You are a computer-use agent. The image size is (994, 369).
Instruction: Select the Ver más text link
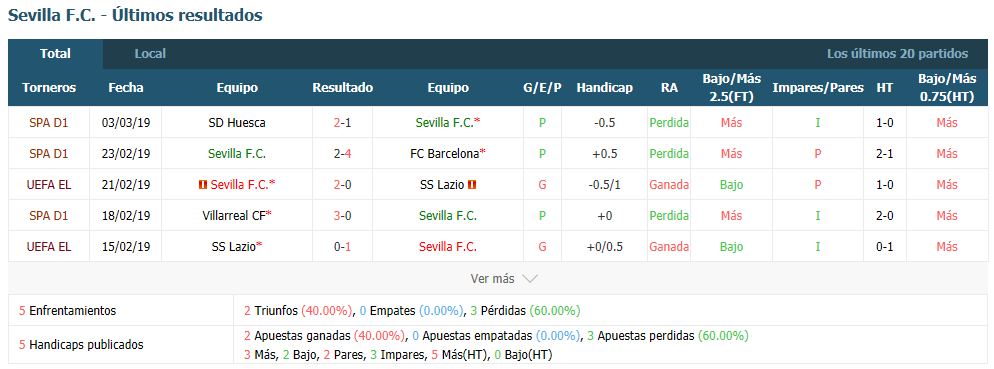point(493,279)
